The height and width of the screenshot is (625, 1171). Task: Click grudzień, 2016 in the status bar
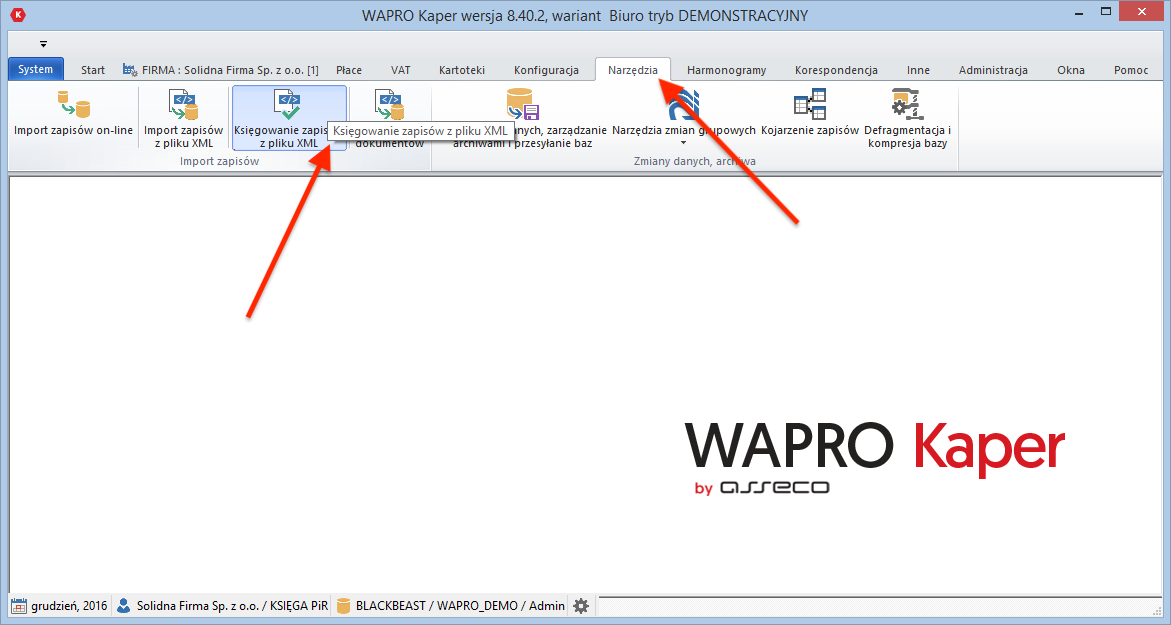pyautogui.click(x=67, y=605)
